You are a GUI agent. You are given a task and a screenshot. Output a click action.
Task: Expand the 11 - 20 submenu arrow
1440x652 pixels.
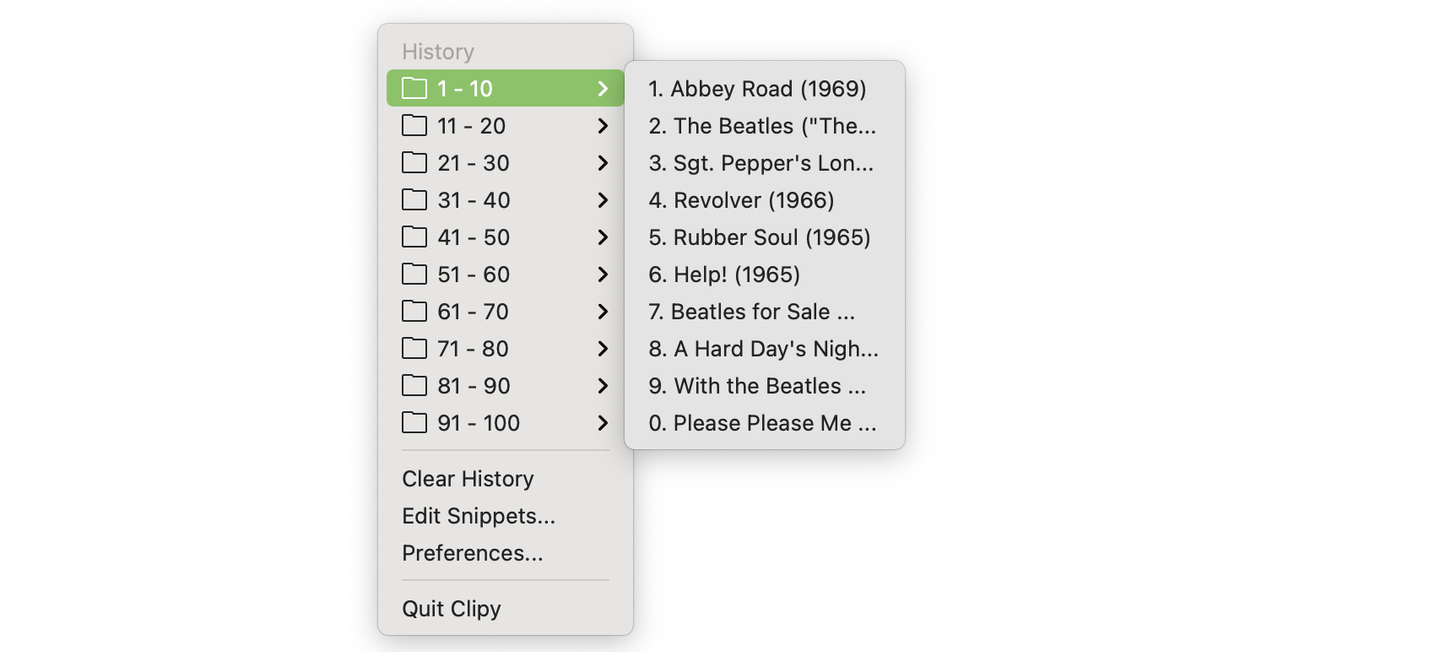(602, 126)
